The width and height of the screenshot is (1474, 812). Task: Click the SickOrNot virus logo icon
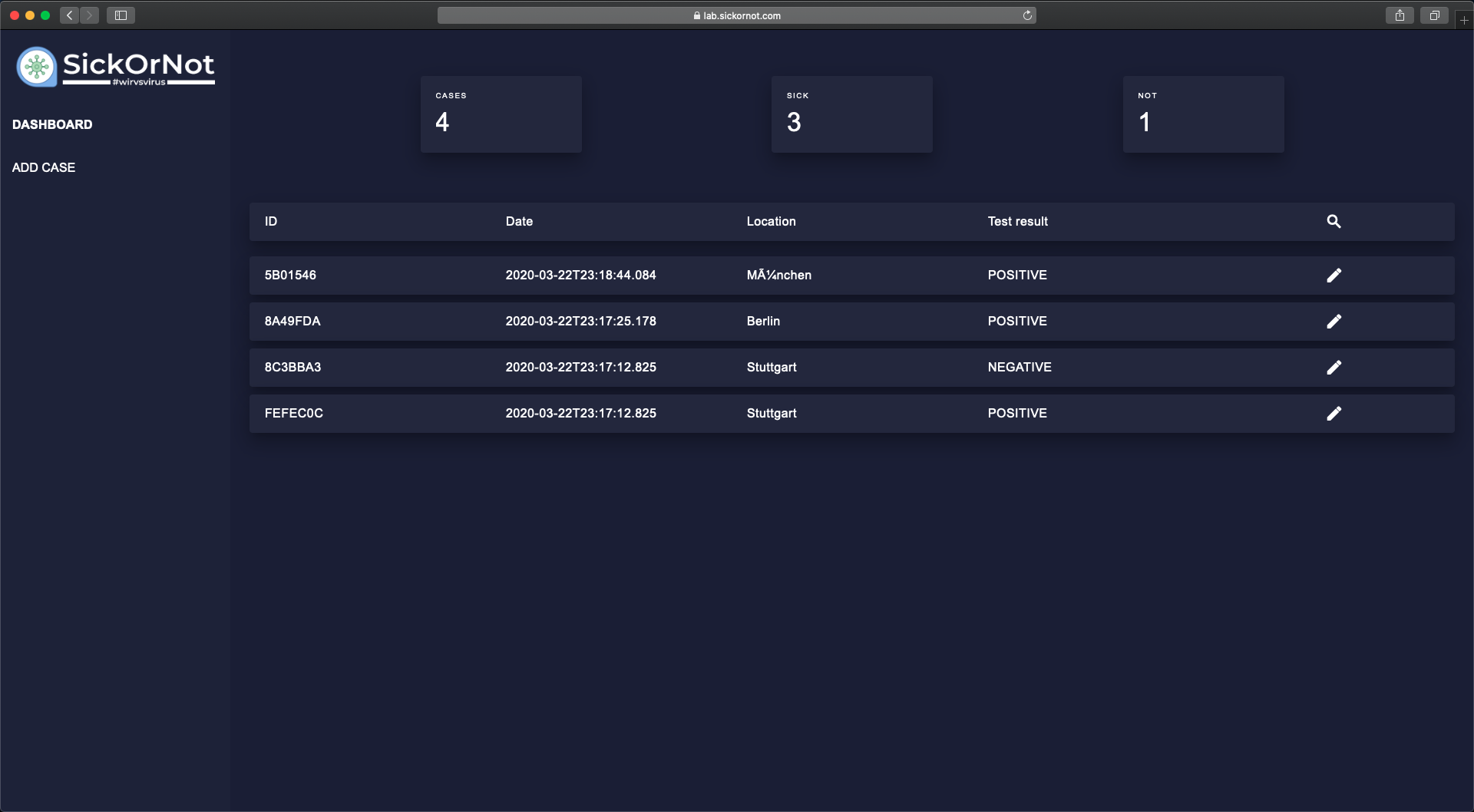tap(37, 67)
